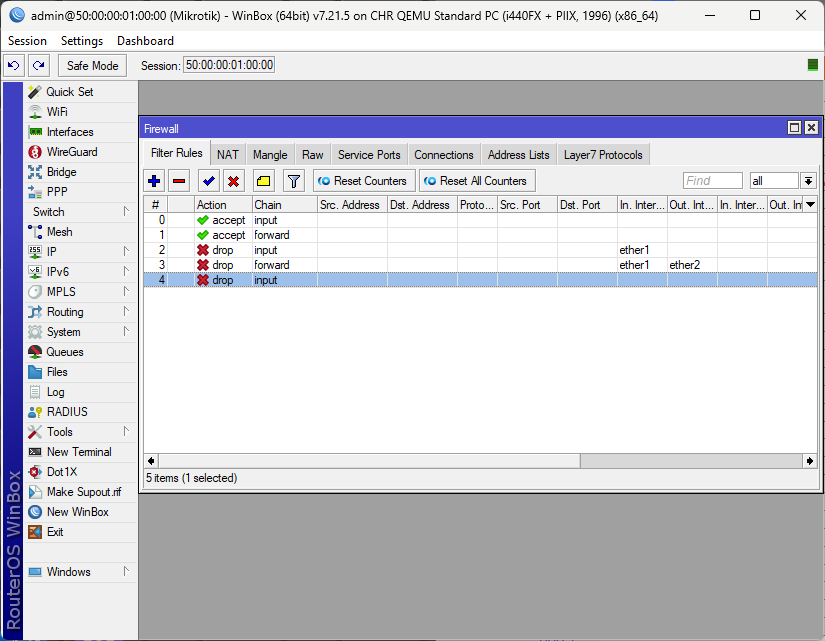This screenshot has height=641, width=825.
Task: Maximize the Firewall panel window
Action: click(x=794, y=128)
